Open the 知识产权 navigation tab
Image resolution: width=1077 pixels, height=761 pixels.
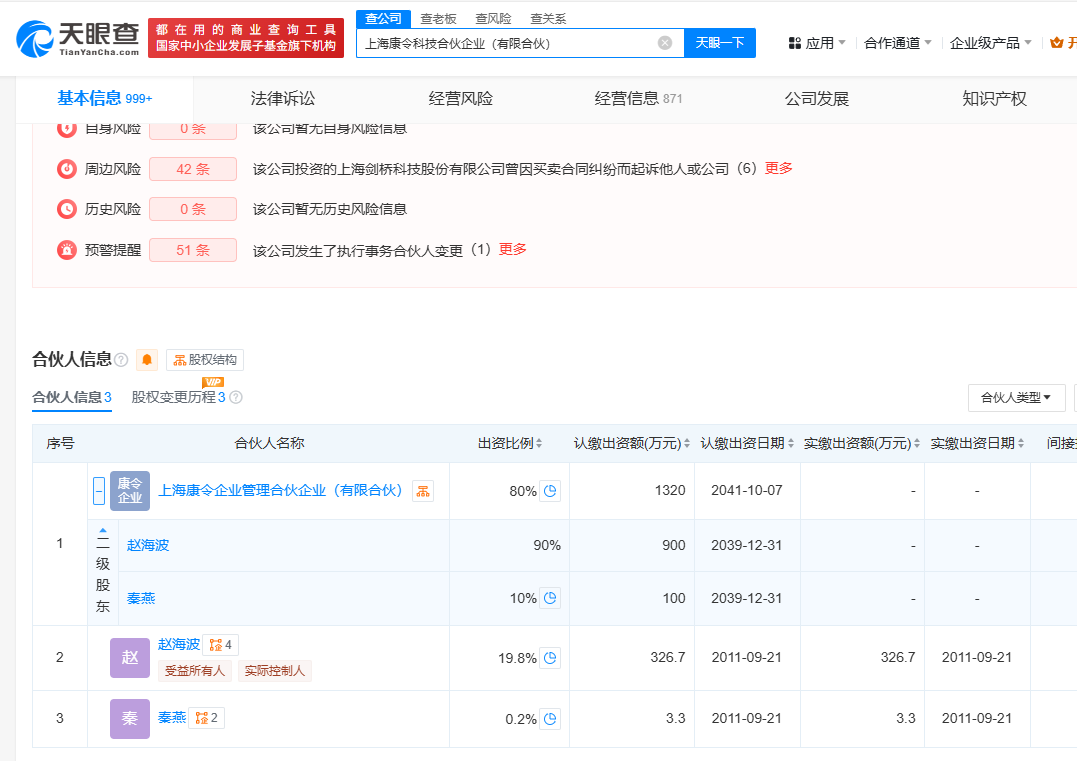[x=995, y=99]
